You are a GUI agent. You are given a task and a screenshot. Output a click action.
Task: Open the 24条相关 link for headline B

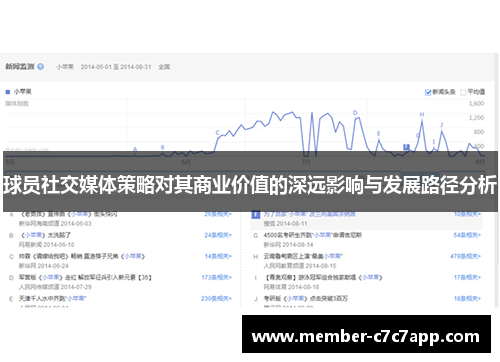pyautogui.click(x=218, y=235)
